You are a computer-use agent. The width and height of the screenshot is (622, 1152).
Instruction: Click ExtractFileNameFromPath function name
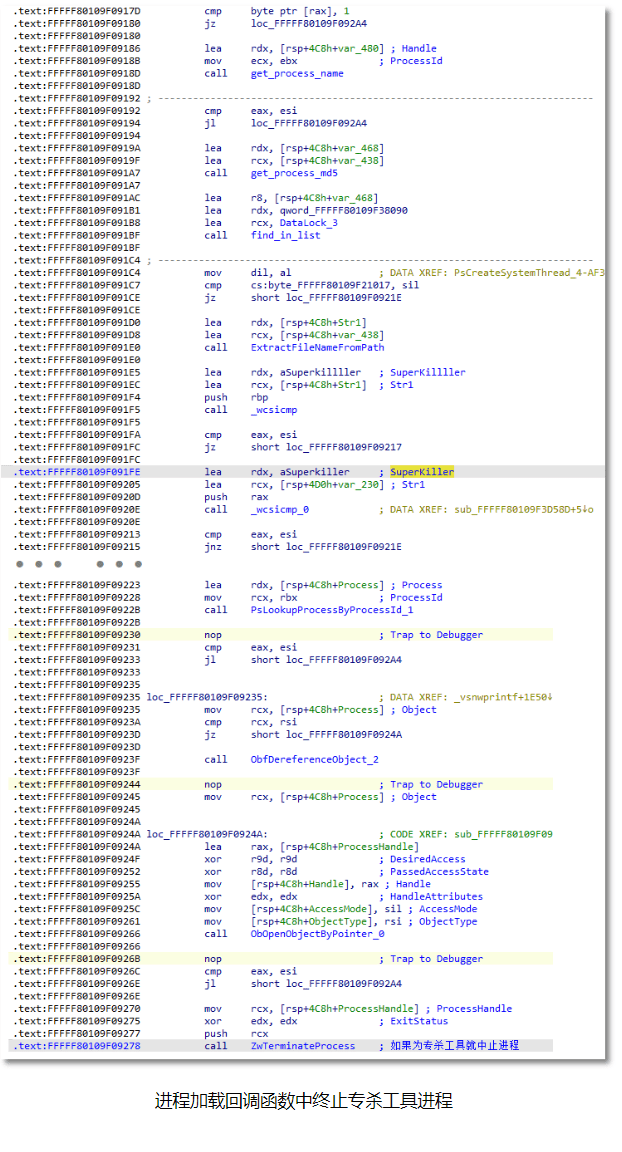317,348
